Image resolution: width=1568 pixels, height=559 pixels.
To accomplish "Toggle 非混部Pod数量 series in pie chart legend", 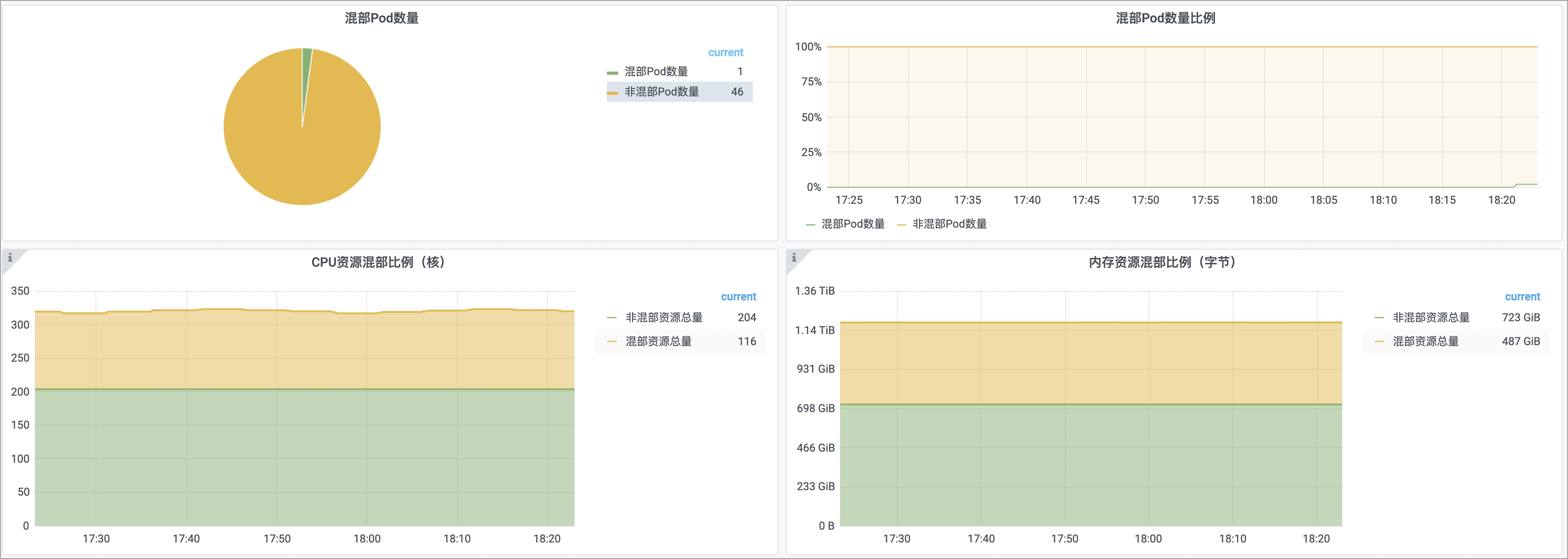I will pyautogui.click(x=661, y=92).
